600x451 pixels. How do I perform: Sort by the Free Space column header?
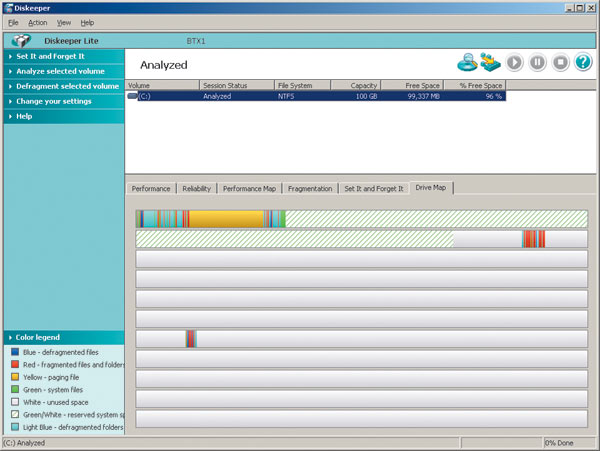412,85
